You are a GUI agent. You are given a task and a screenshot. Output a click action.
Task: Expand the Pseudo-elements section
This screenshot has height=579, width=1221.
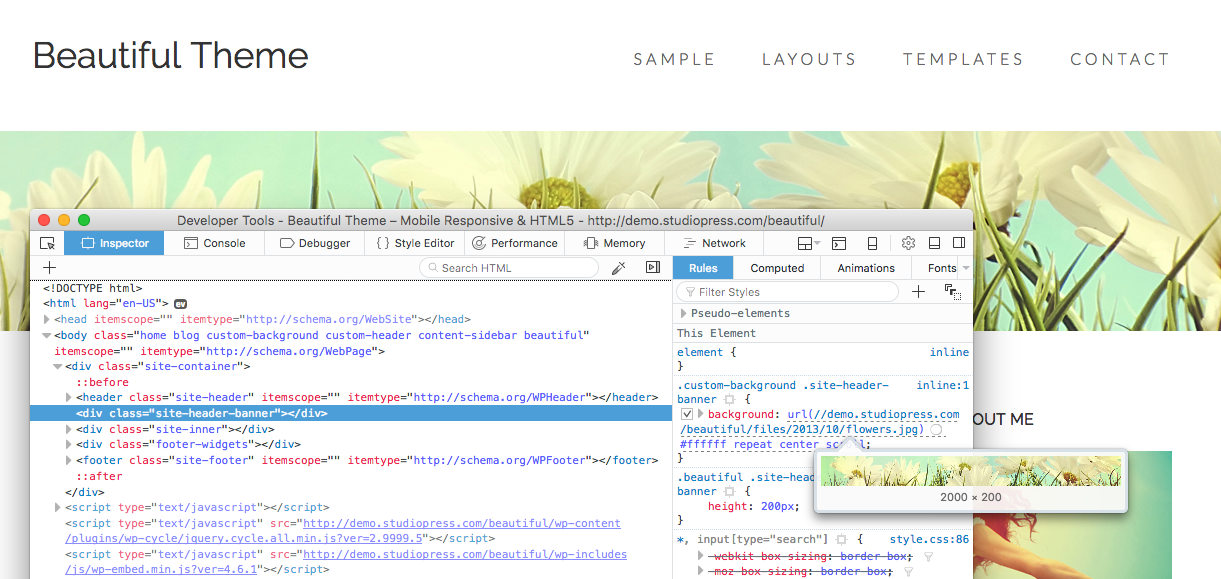[x=683, y=313]
